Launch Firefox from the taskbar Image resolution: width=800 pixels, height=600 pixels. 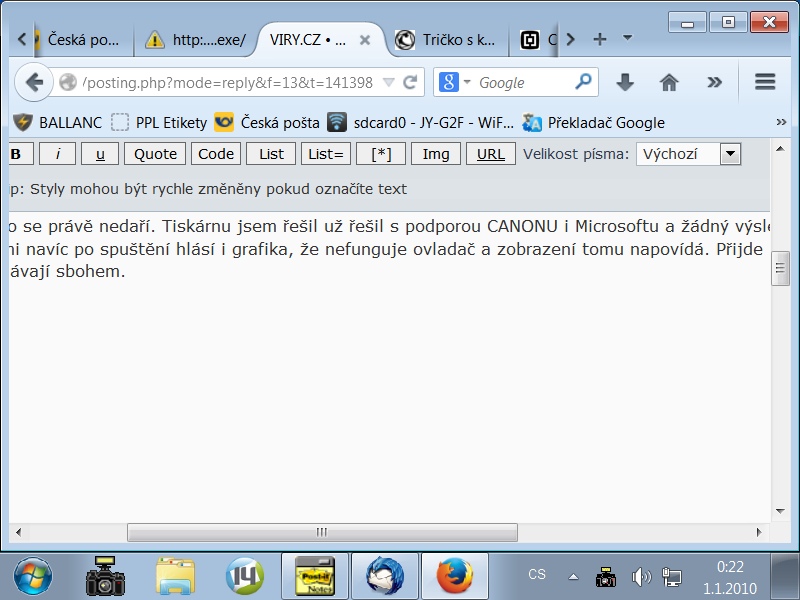click(455, 576)
